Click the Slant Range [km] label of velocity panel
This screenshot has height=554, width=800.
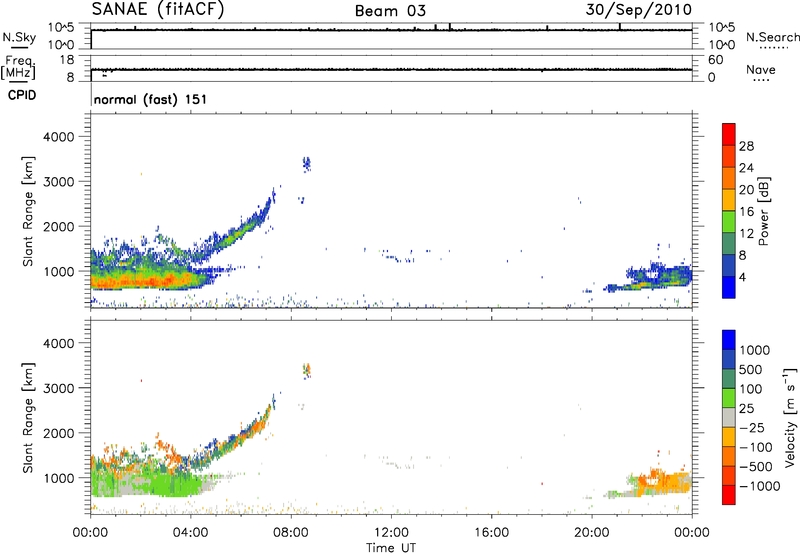pos(28,418)
